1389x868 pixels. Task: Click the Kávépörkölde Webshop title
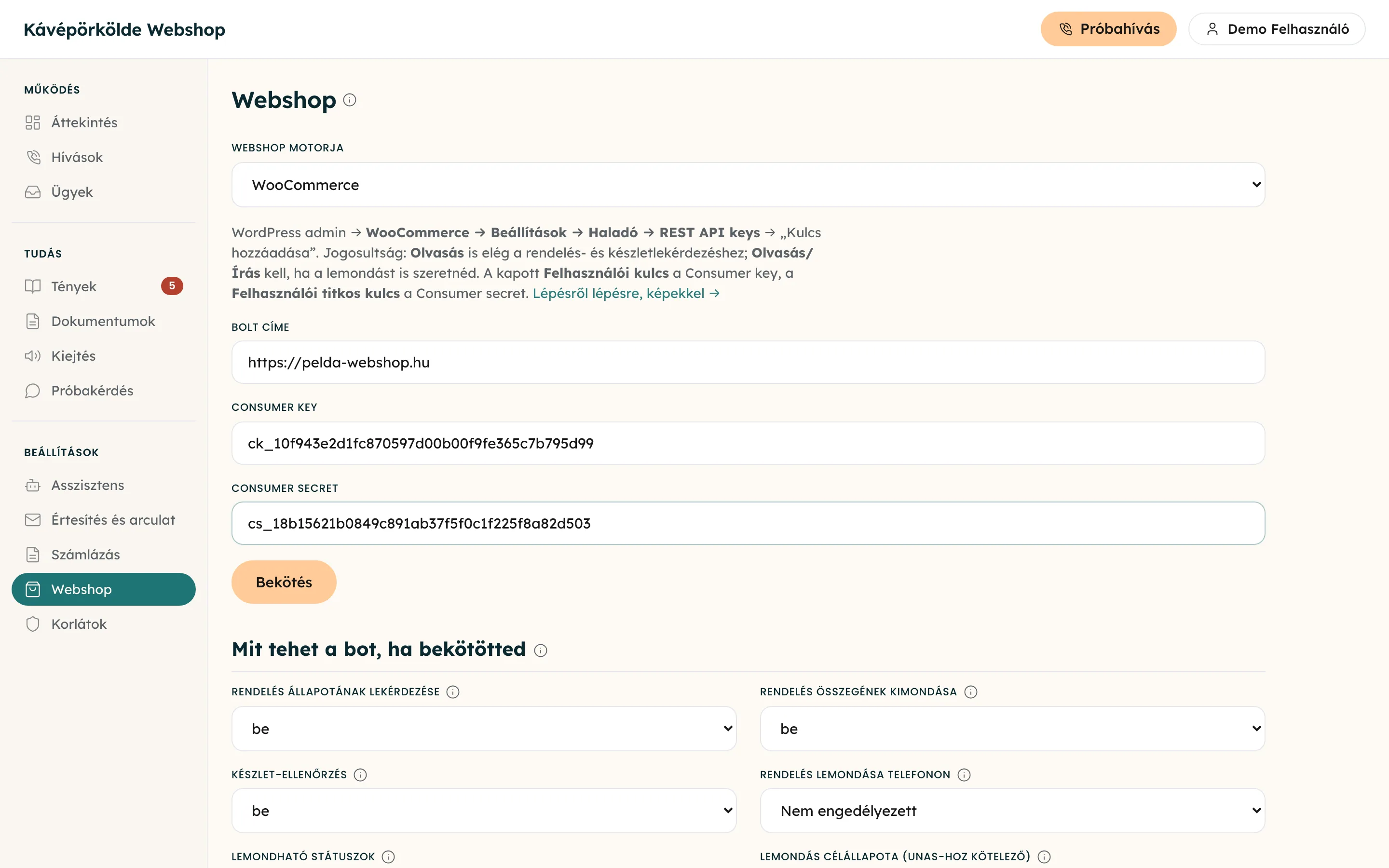point(124,29)
